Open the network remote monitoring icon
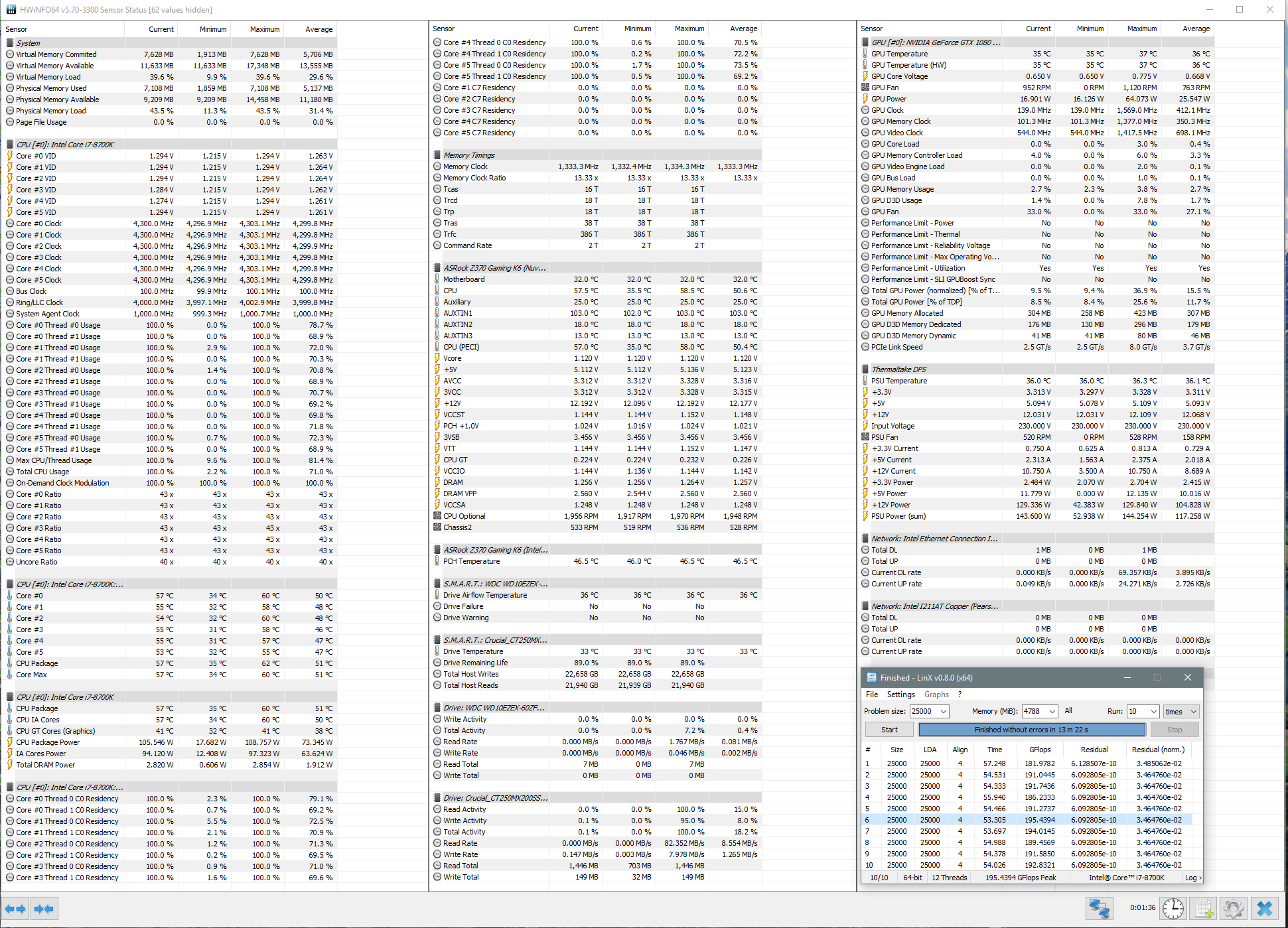 pos(1099,908)
